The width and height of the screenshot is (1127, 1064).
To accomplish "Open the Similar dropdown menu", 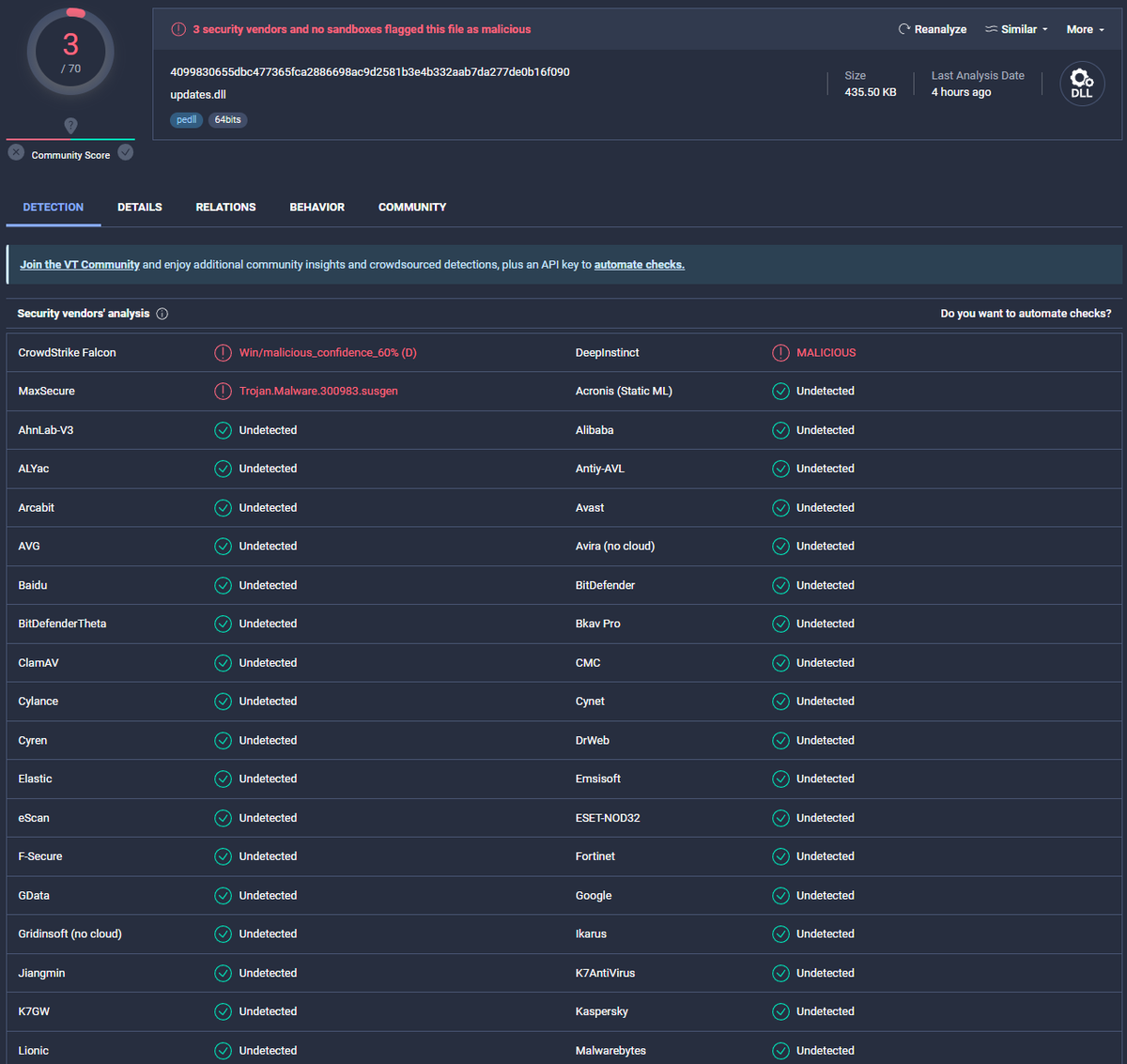I will coord(1016,29).
